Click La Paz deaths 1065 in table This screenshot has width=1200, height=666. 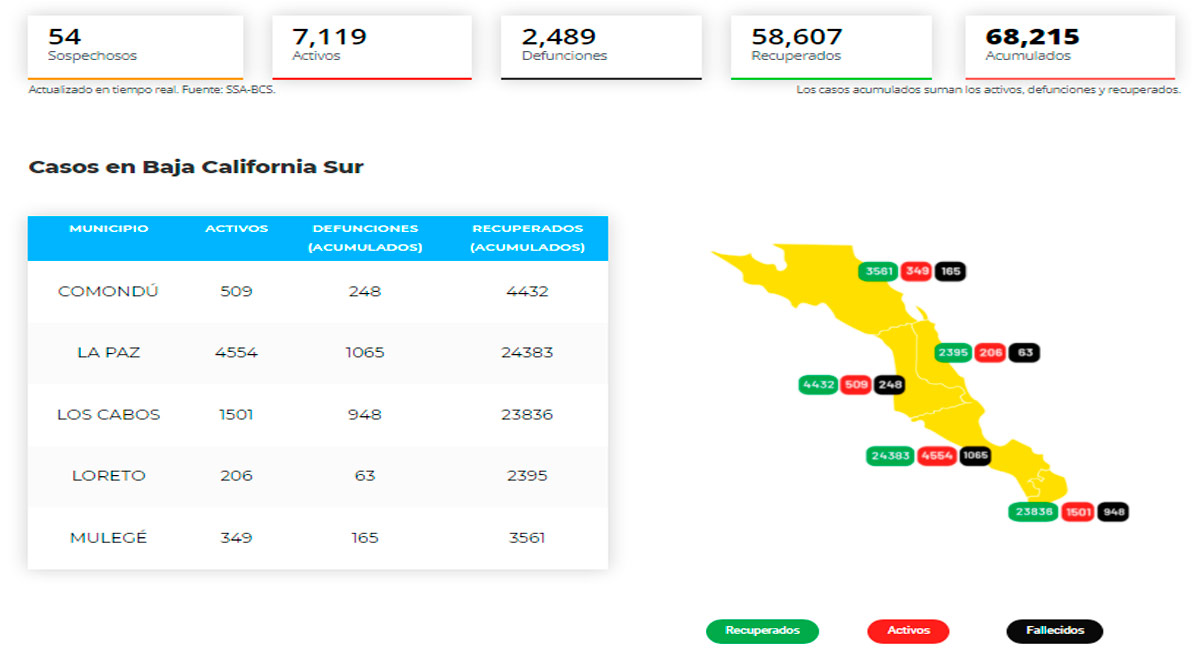click(x=365, y=353)
